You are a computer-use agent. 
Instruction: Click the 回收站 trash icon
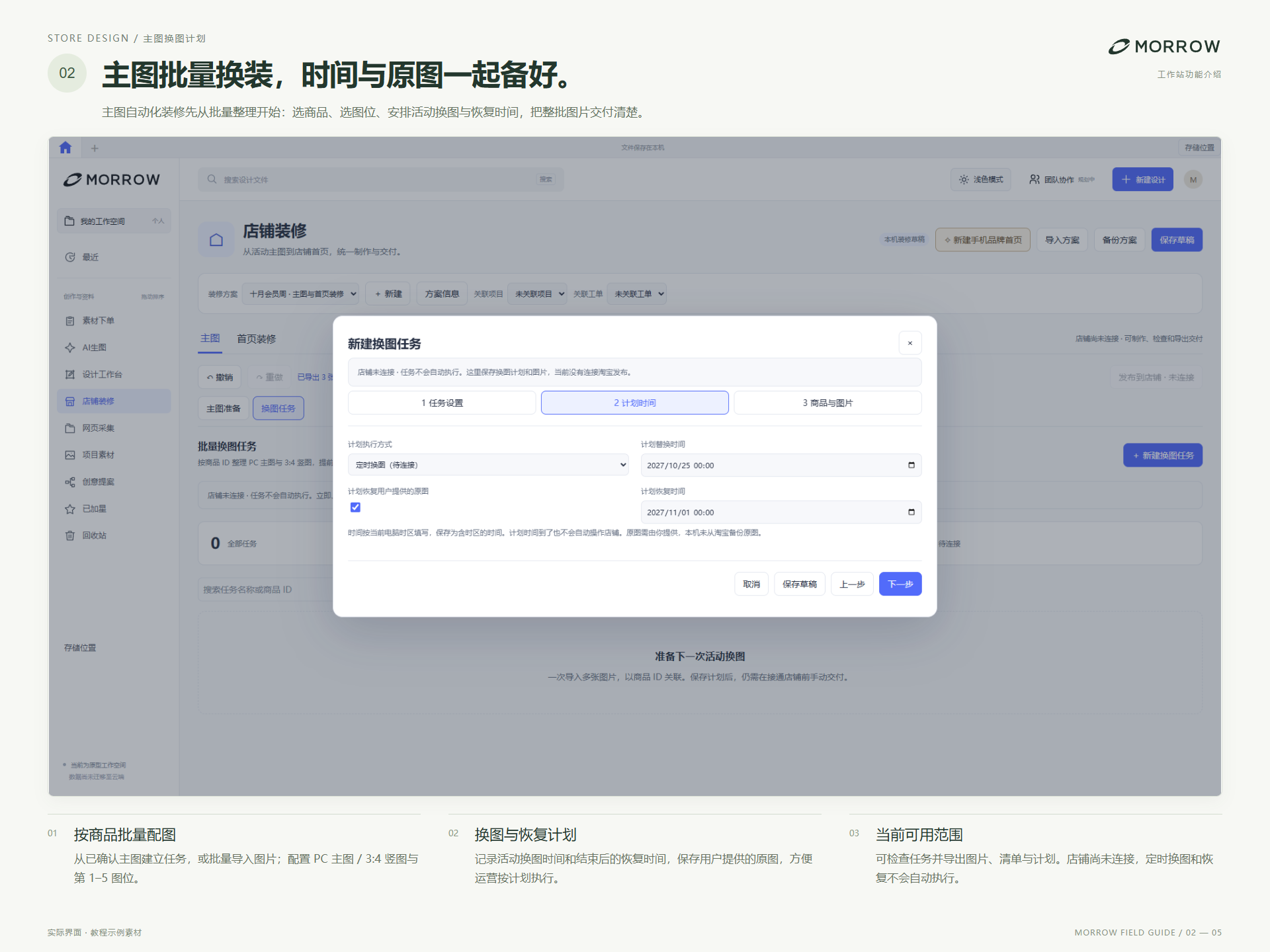[70, 535]
